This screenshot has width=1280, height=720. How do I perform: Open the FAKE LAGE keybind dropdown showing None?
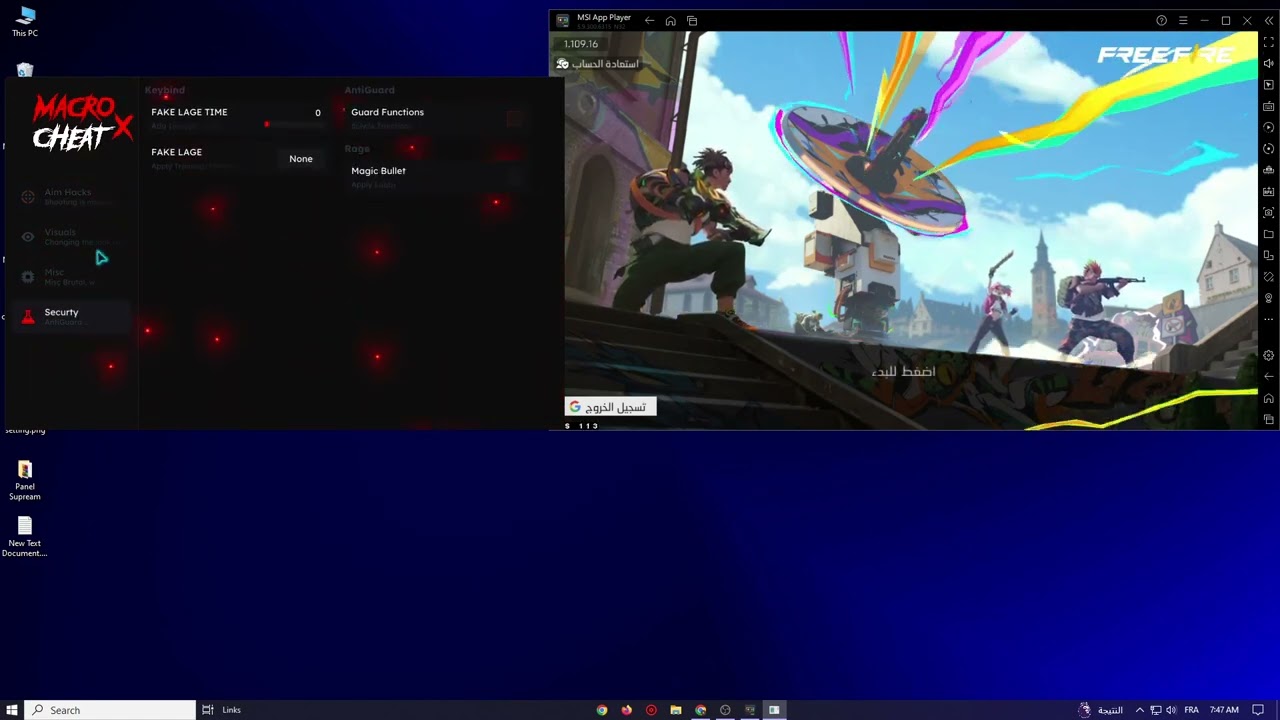[301, 158]
